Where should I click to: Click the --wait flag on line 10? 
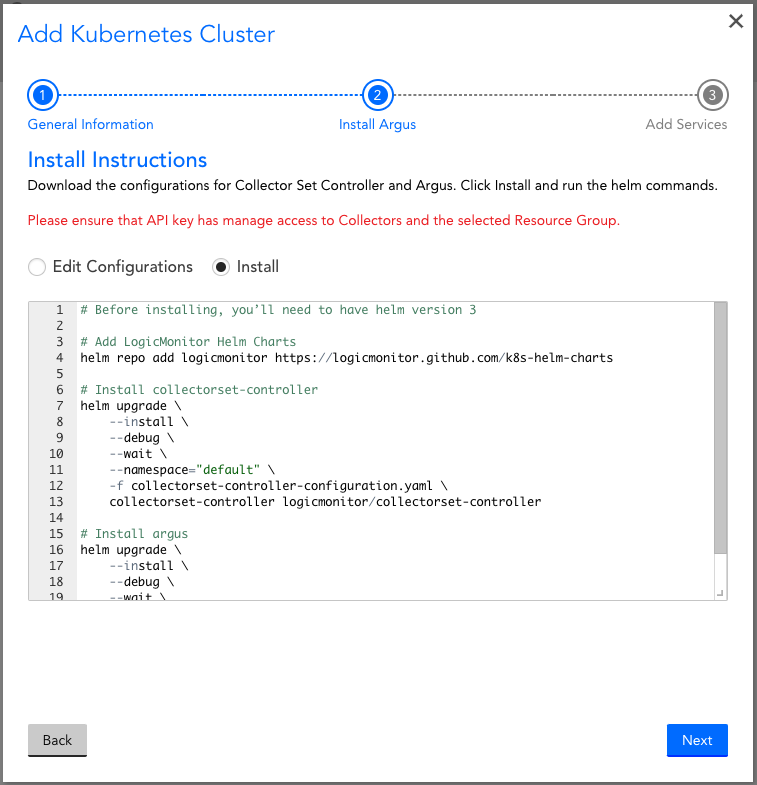pyautogui.click(x=131, y=454)
